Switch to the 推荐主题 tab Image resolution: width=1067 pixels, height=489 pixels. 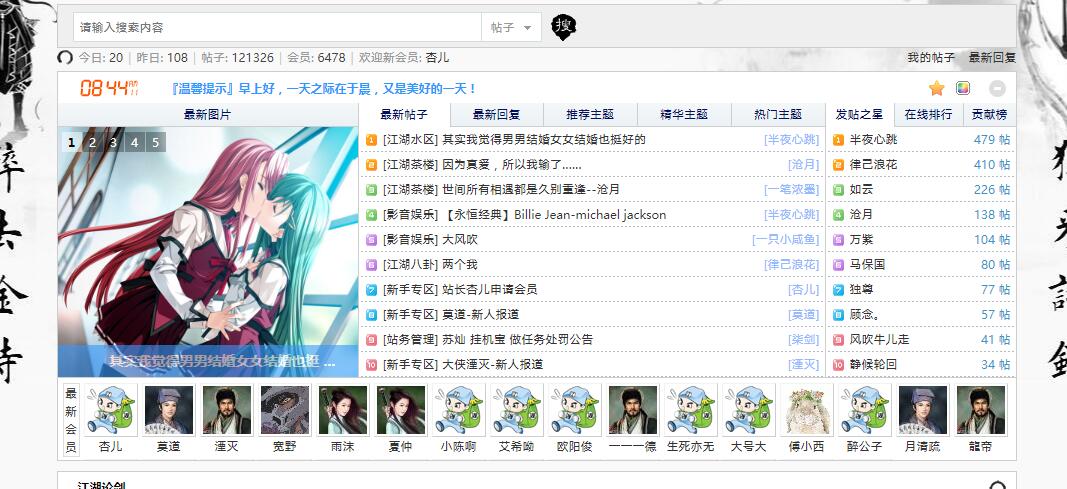590,114
